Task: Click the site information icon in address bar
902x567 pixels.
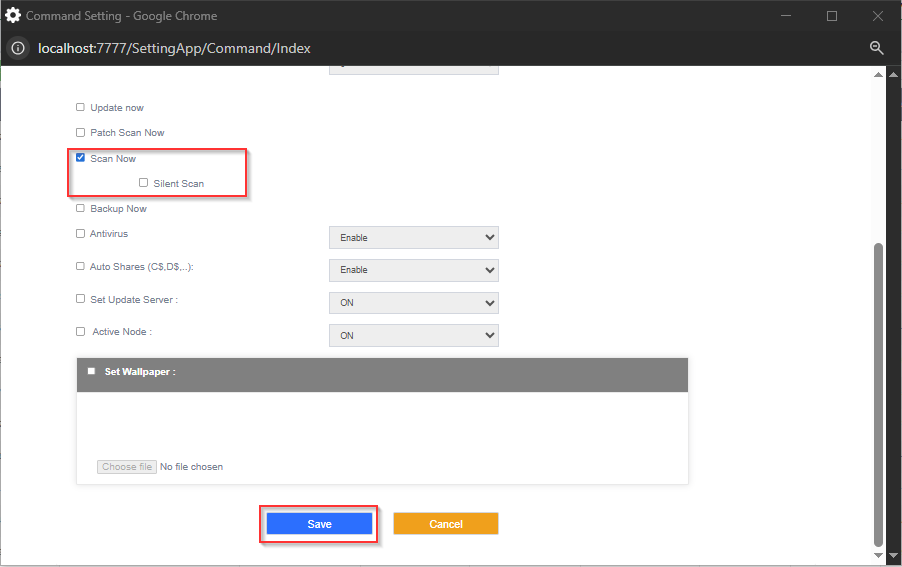Action: [17, 48]
